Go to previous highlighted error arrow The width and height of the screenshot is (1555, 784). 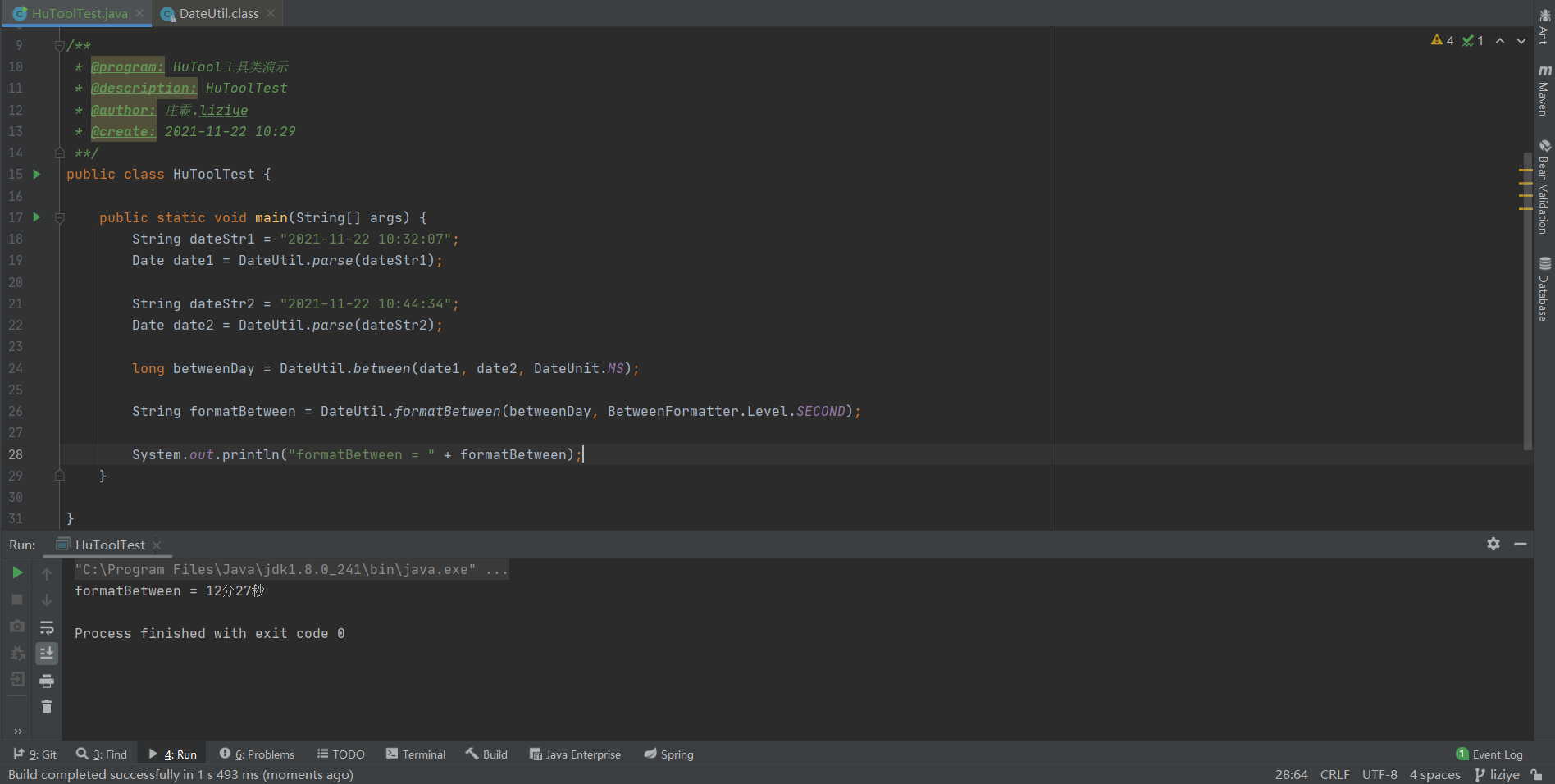[x=1500, y=40]
